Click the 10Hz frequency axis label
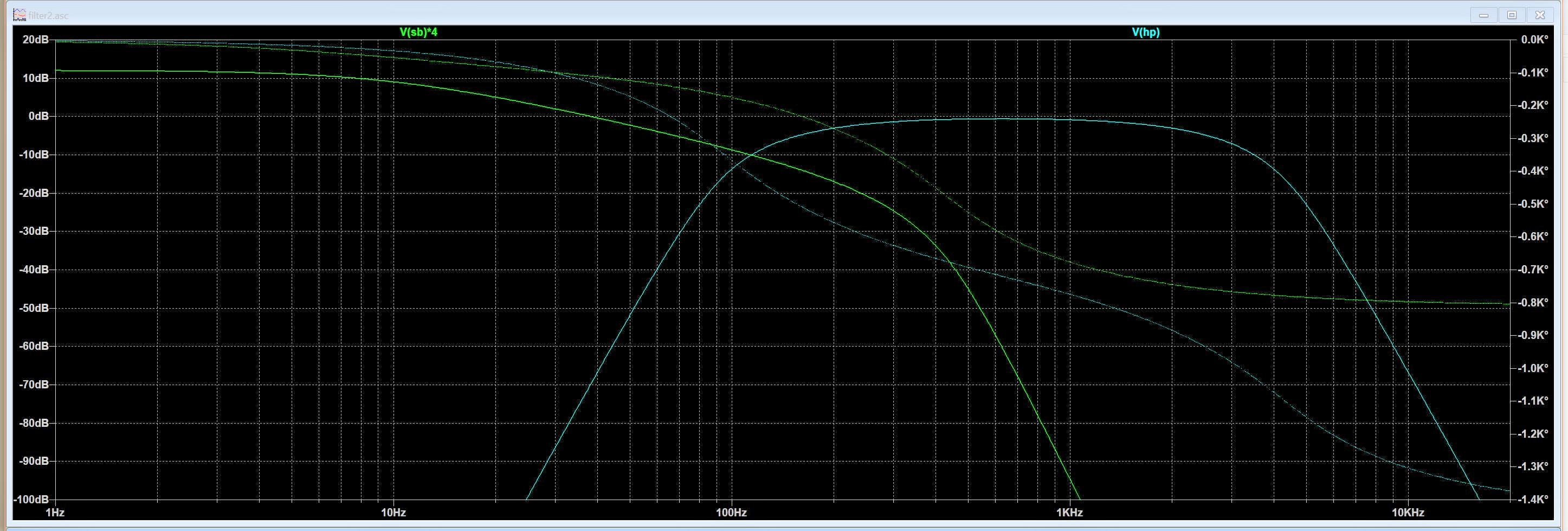Image resolution: width=1568 pixels, height=531 pixels. [x=393, y=513]
